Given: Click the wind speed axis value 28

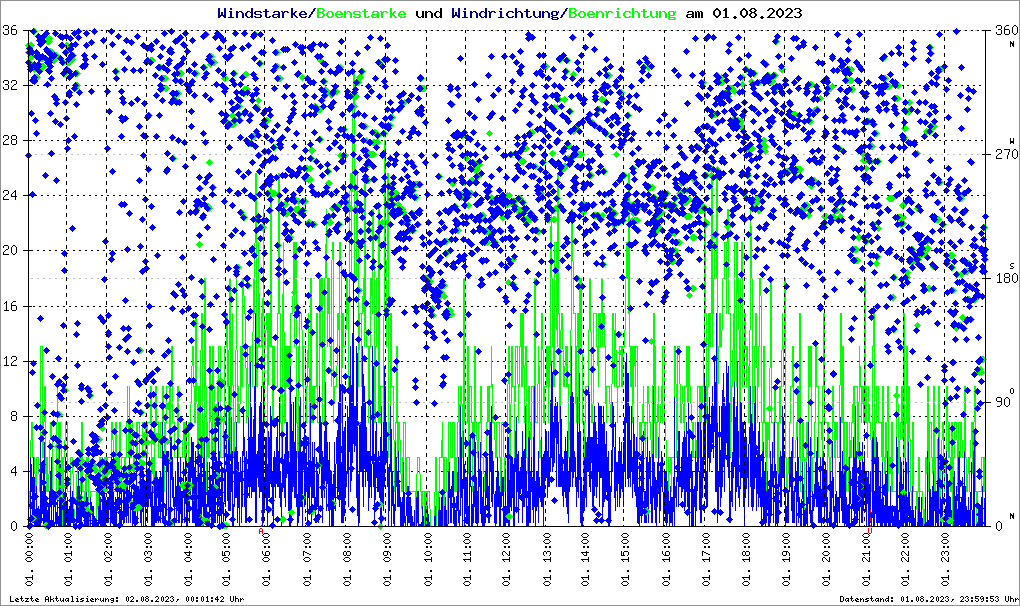Looking at the screenshot, I should tap(10, 140).
